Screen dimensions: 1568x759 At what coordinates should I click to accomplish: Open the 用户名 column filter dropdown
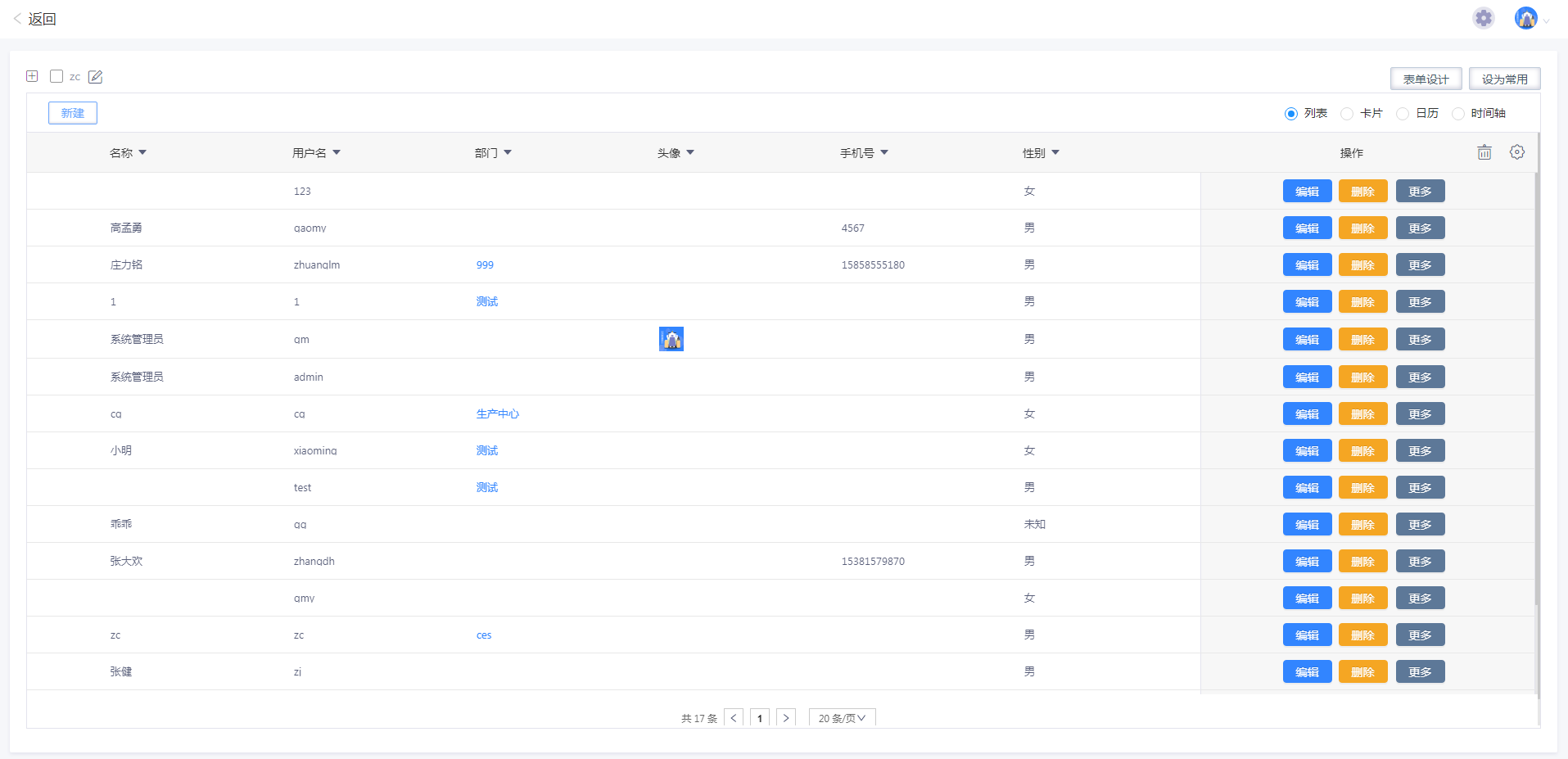coord(337,152)
